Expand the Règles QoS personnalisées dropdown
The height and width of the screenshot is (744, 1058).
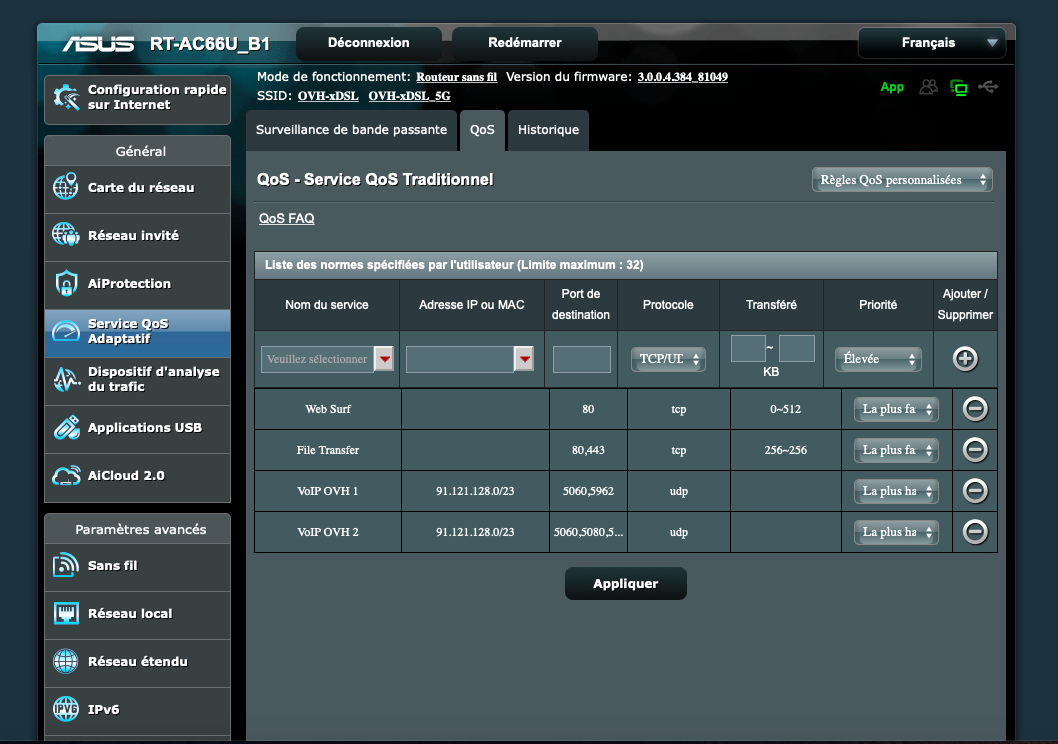[901, 180]
